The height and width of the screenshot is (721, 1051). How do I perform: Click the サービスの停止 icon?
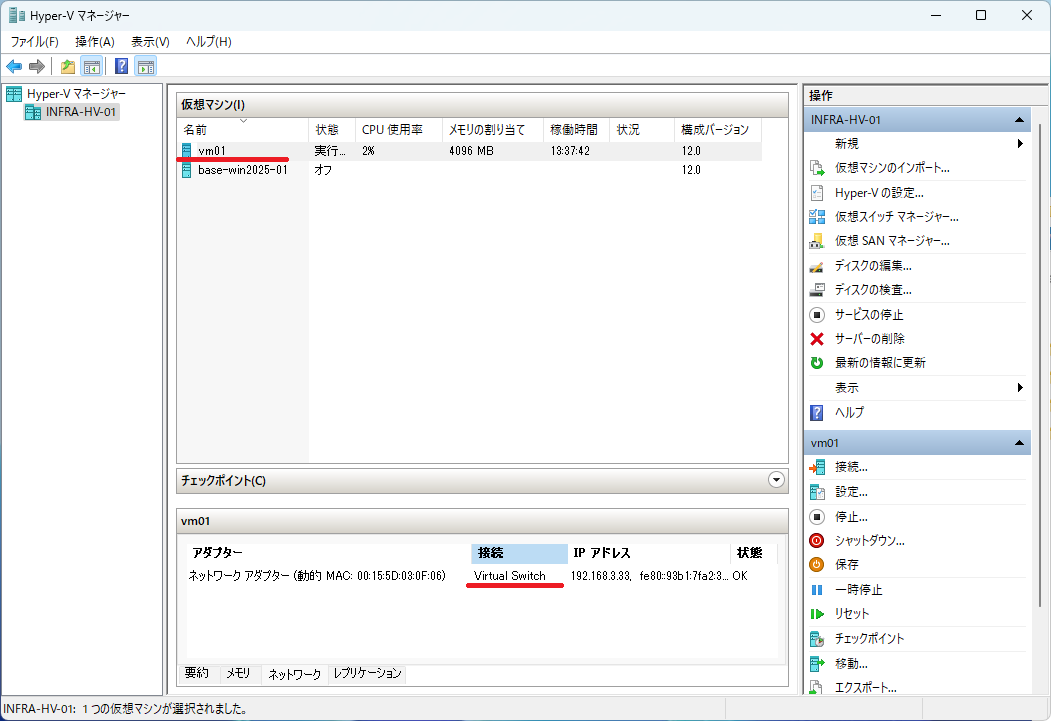[816, 315]
